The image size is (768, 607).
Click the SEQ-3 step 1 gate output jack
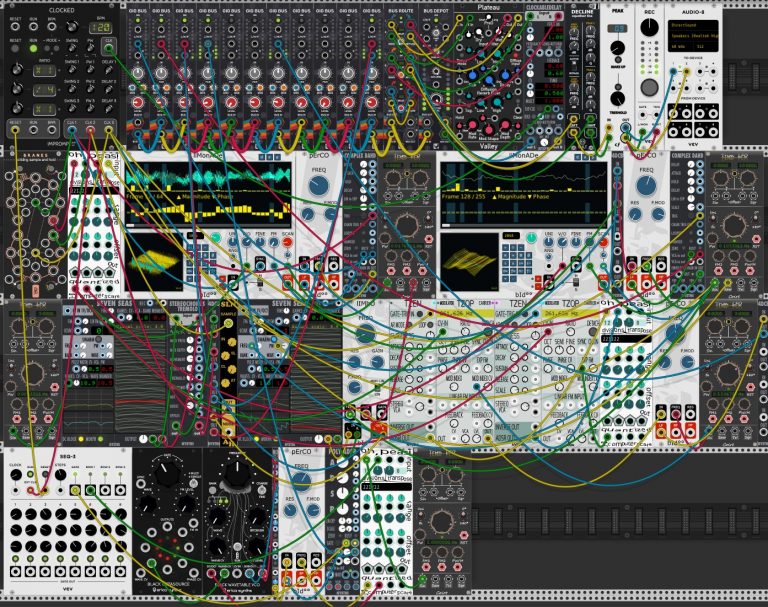tap(16, 572)
